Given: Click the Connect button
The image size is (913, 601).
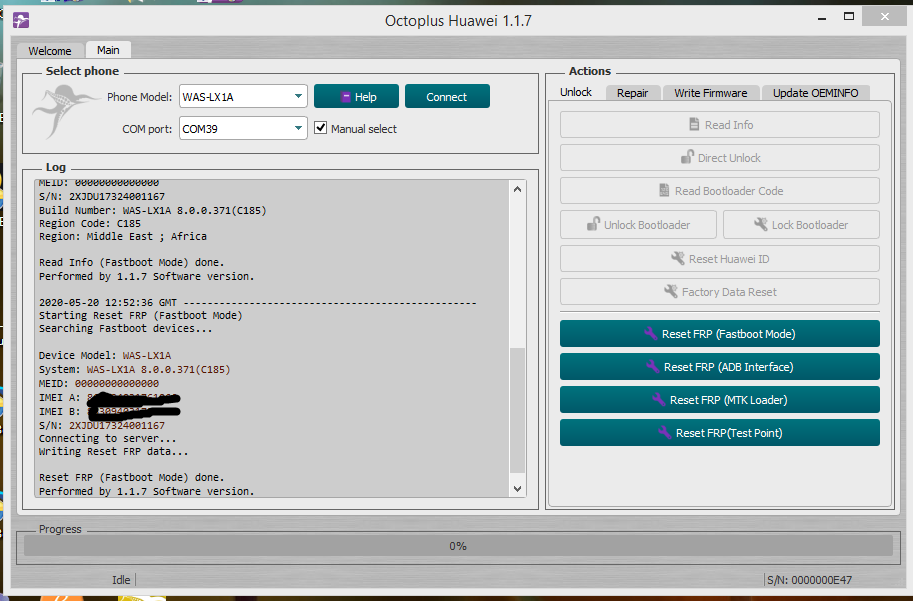Looking at the screenshot, I should tap(447, 97).
